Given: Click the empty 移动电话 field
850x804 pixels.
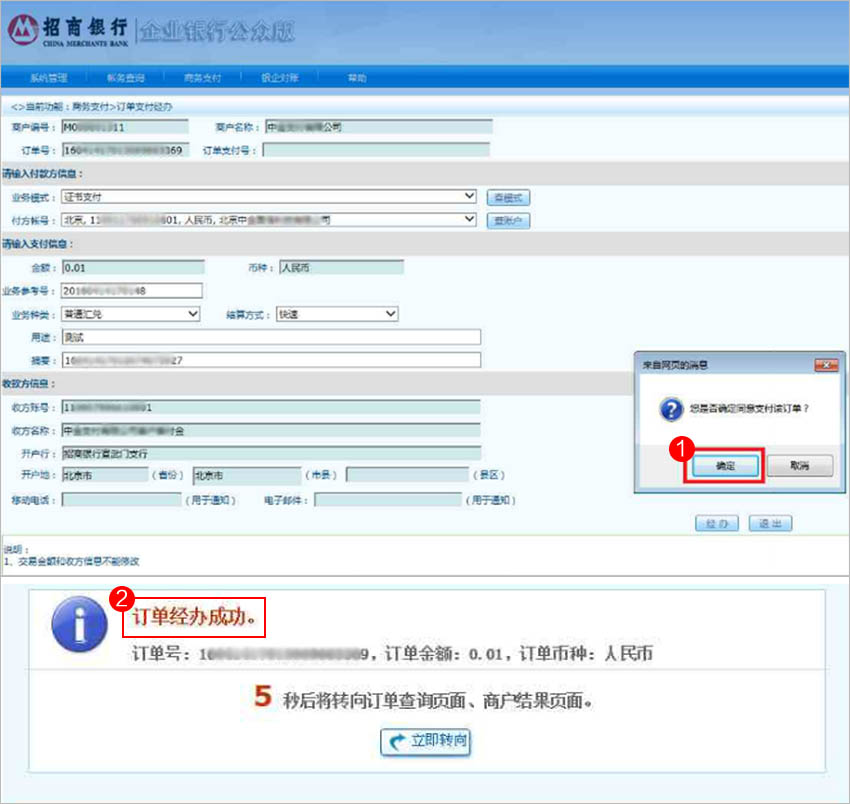Looking at the screenshot, I should pyautogui.click(x=121, y=499).
